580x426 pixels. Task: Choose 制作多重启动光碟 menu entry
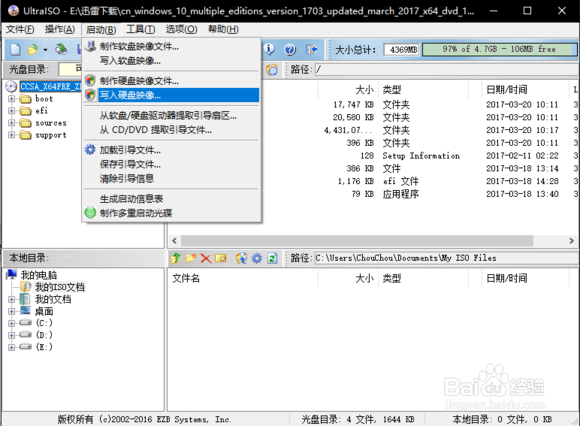pos(172,213)
